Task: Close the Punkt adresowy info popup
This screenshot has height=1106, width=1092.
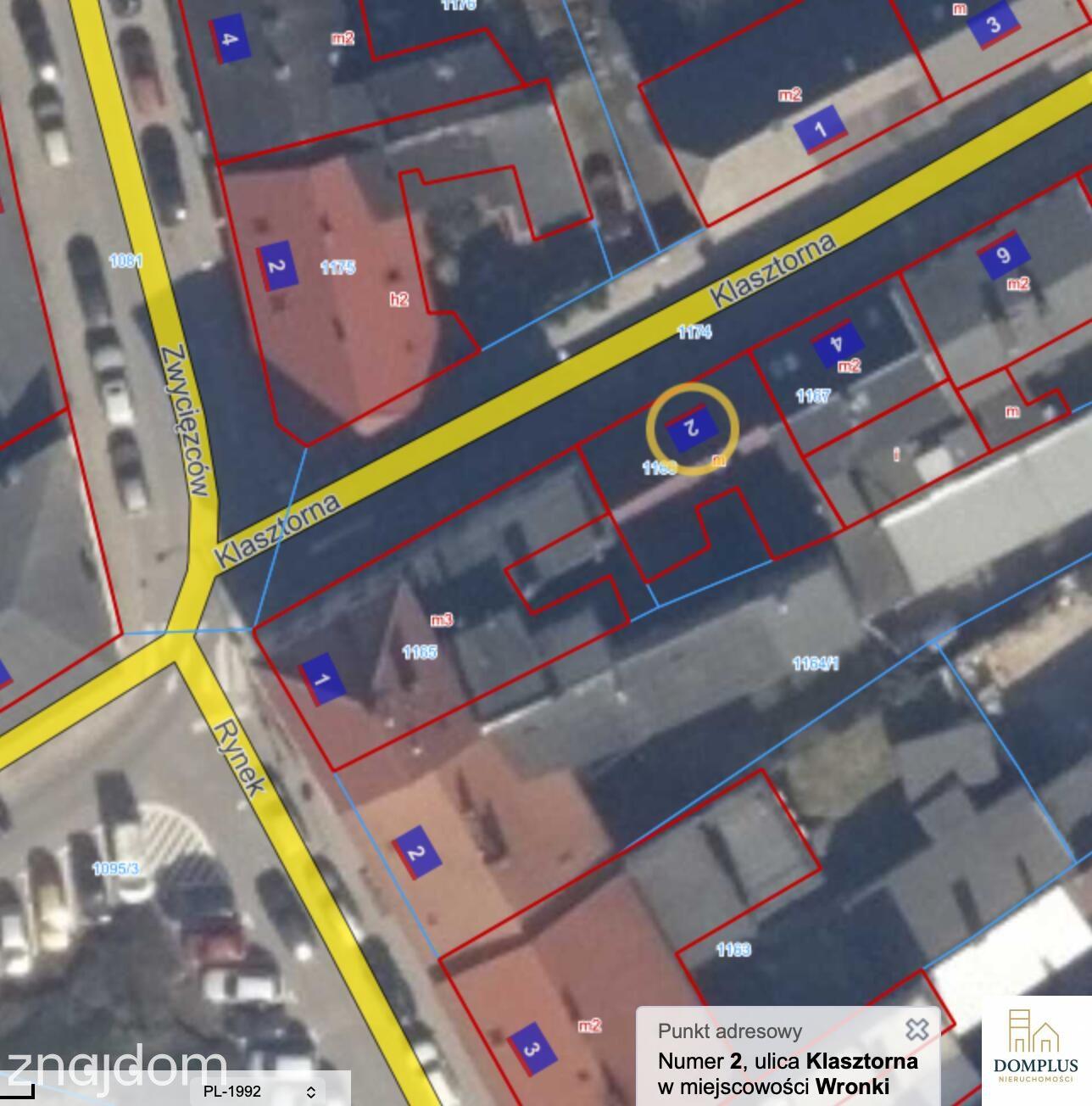Action: point(917,1029)
